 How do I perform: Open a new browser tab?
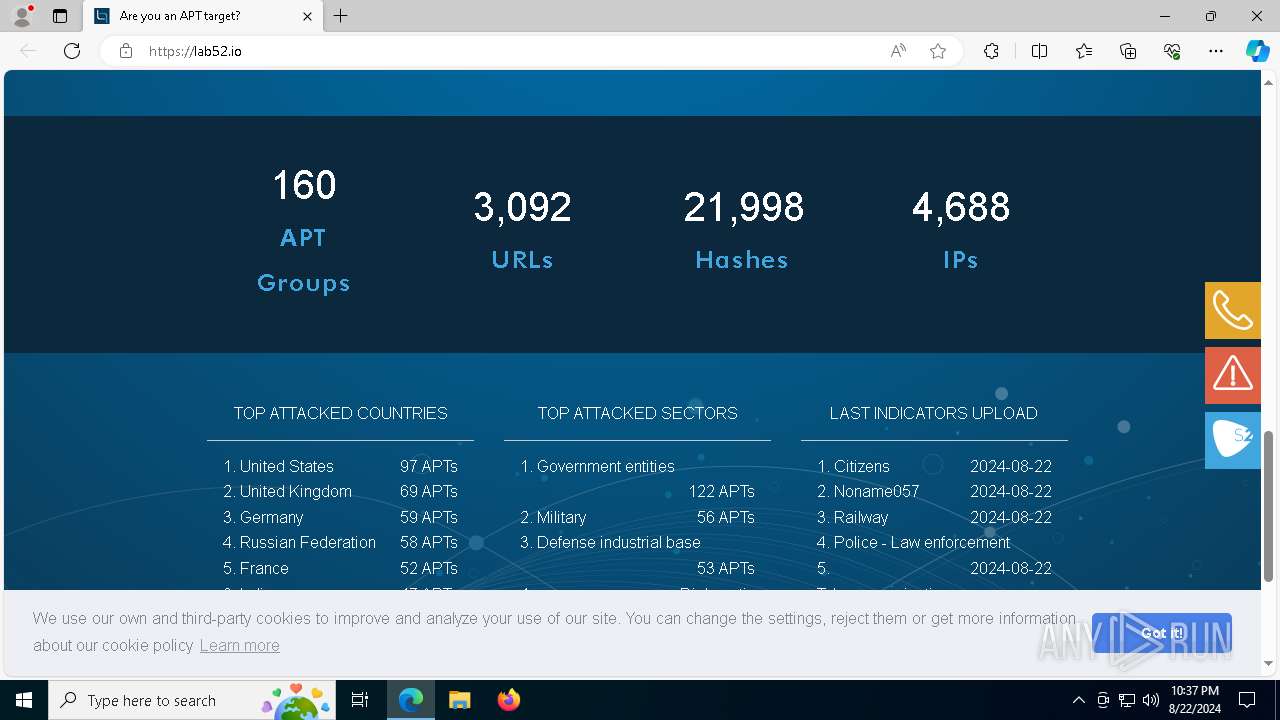point(341,16)
